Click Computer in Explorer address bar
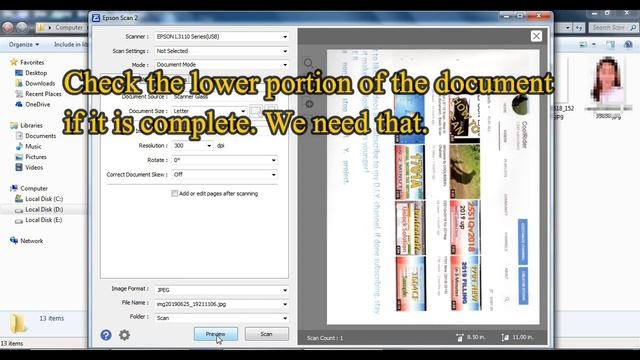Image resolution: width=640 pixels, height=360 pixels. point(69,27)
